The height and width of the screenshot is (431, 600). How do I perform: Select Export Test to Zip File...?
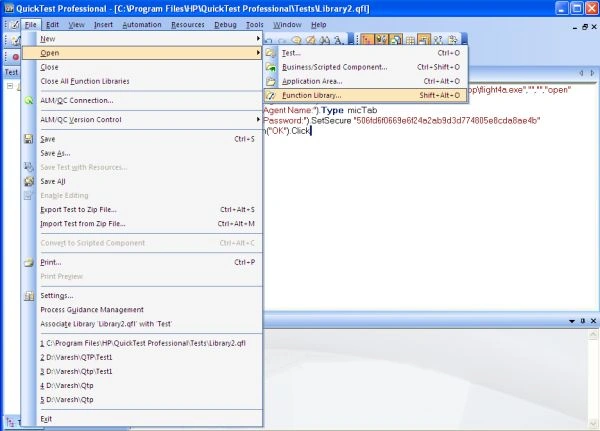coord(142,210)
